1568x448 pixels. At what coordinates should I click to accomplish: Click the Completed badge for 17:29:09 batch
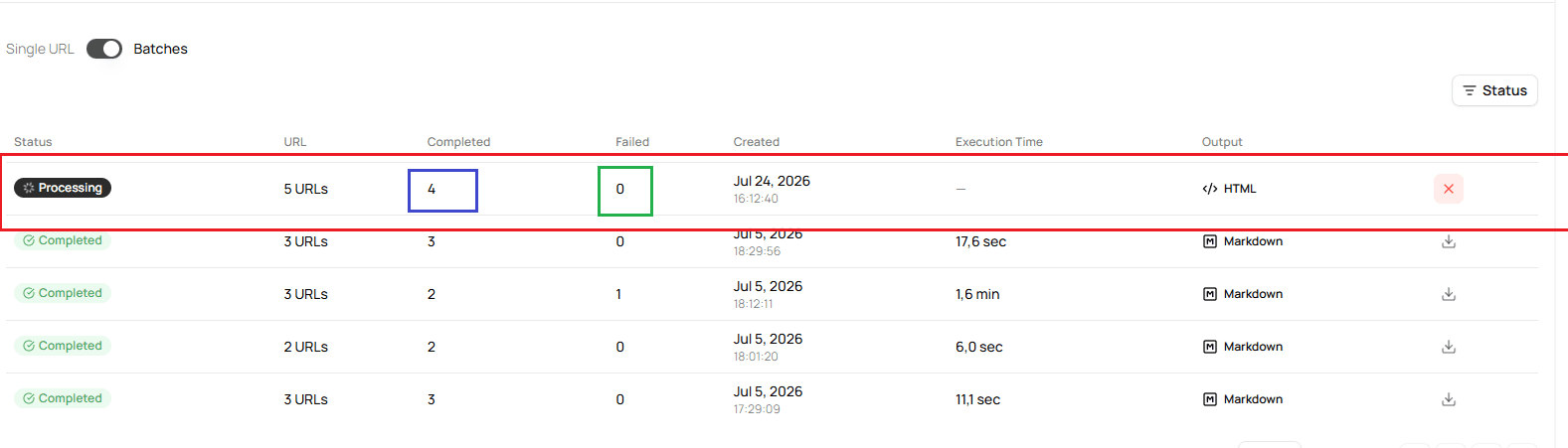coord(63,398)
